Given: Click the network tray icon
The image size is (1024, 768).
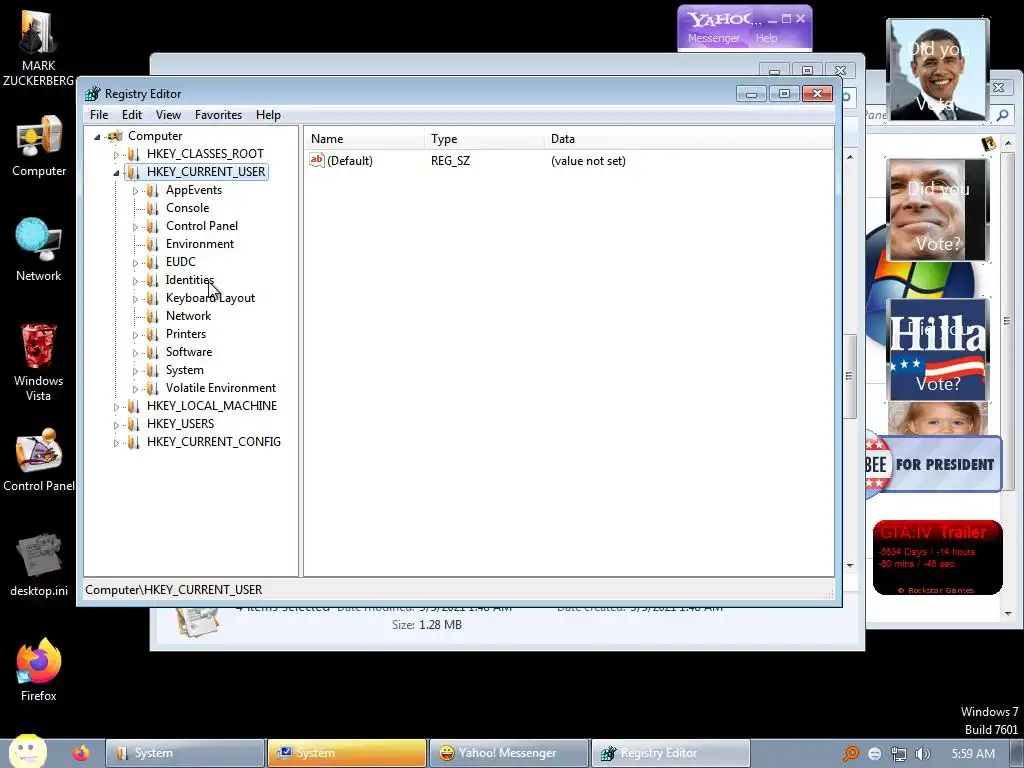Looking at the screenshot, I should tap(899, 754).
